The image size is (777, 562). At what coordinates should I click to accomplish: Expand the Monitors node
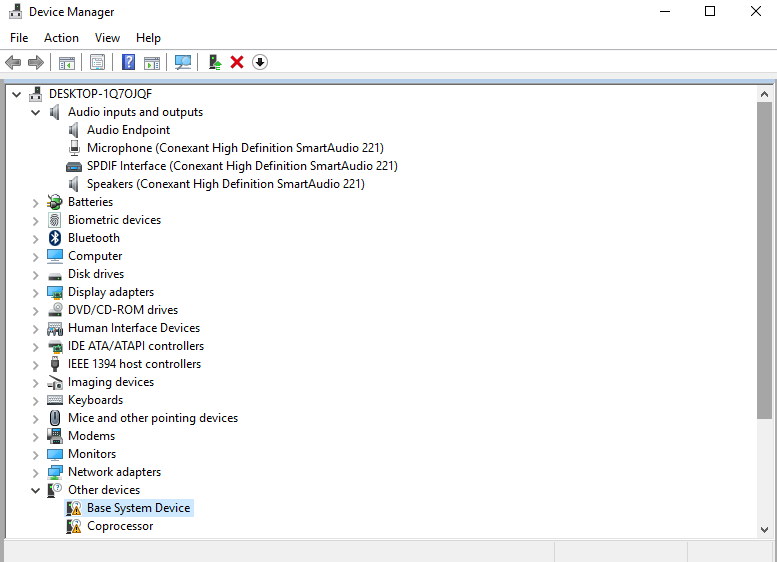tap(36, 454)
